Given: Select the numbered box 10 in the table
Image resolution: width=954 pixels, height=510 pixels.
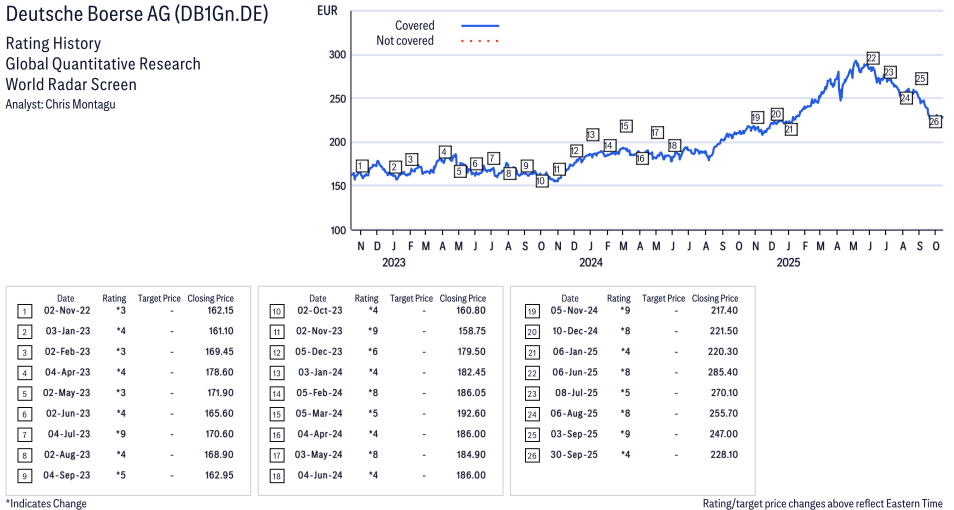Looking at the screenshot, I should click(274, 311).
